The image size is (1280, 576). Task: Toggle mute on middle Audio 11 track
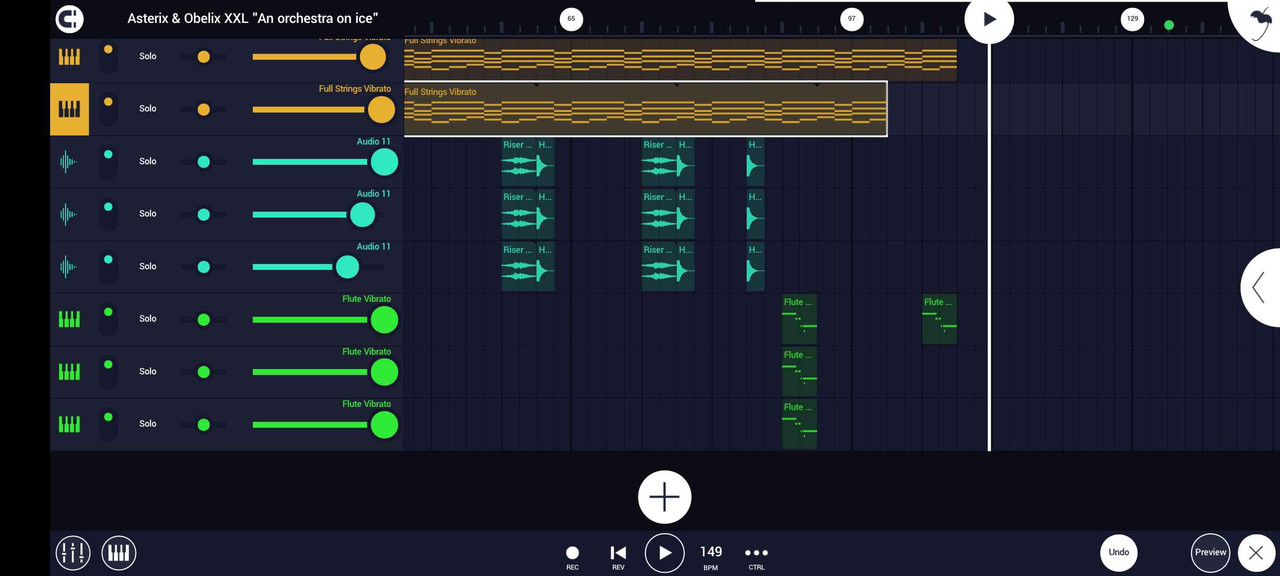point(108,214)
